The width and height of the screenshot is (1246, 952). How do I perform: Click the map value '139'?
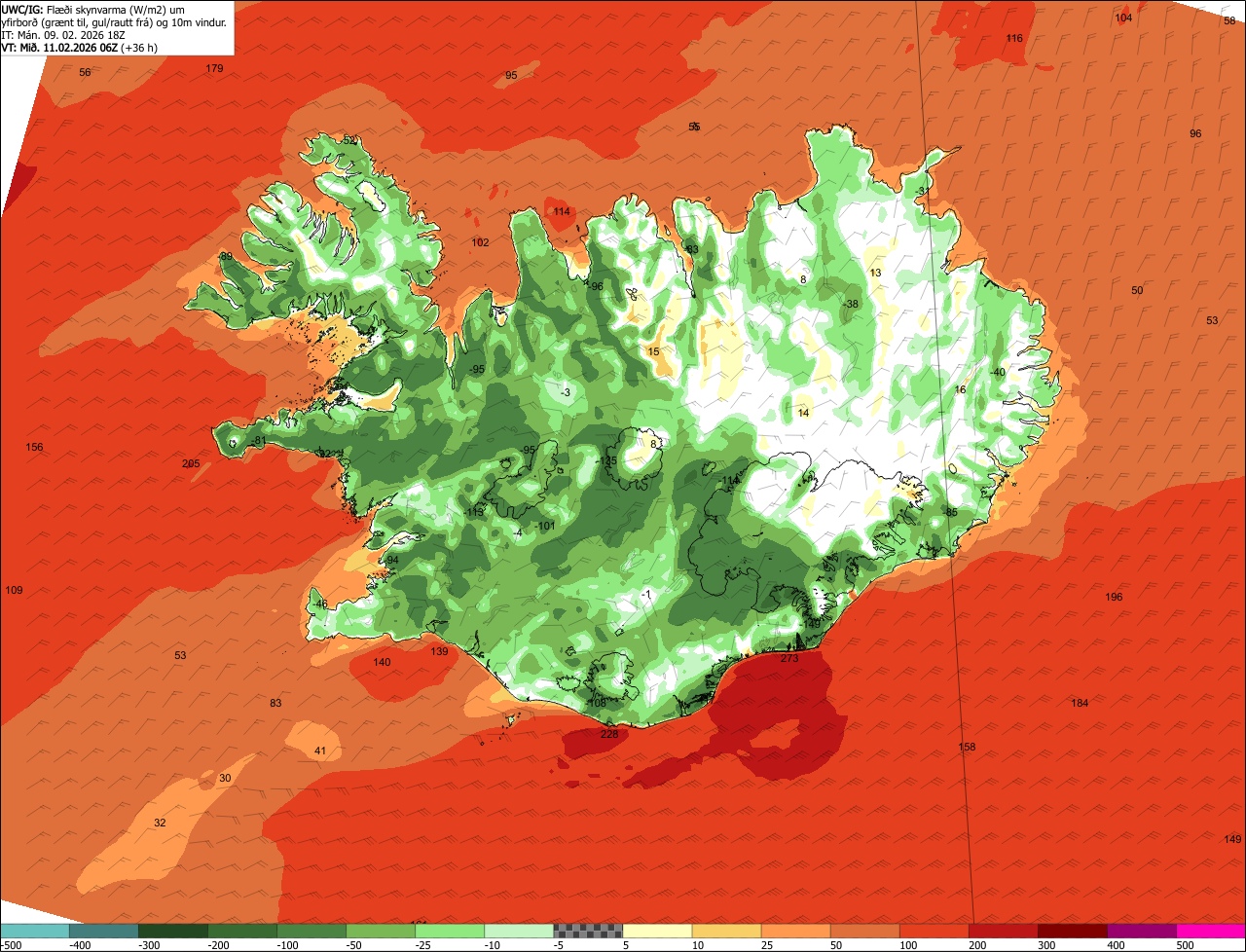pyautogui.click(x=439, y=651)
